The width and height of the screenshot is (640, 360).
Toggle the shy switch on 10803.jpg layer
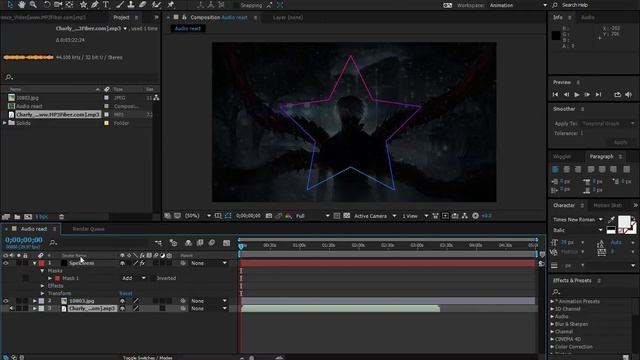tap(122, 301)
